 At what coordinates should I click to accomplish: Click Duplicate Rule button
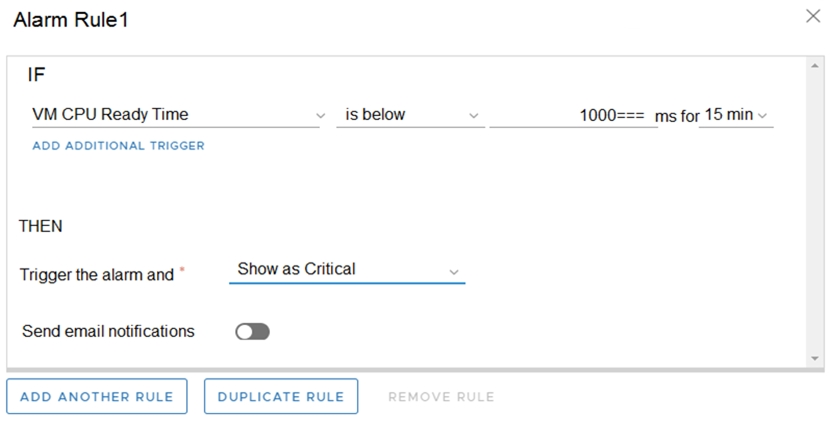point(281,397)
